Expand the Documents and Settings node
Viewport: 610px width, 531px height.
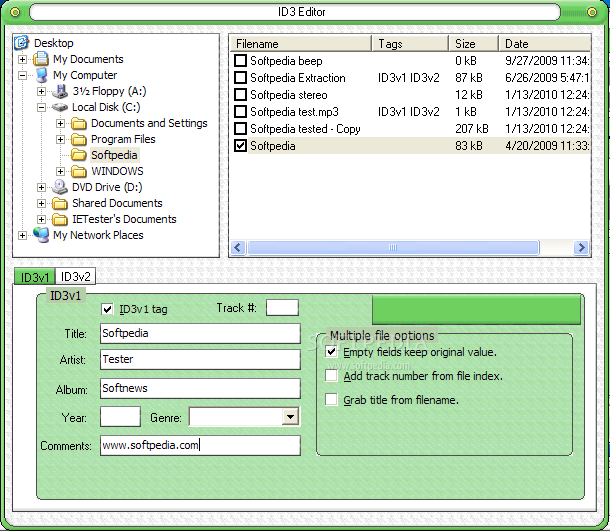(x=60, y=123)
